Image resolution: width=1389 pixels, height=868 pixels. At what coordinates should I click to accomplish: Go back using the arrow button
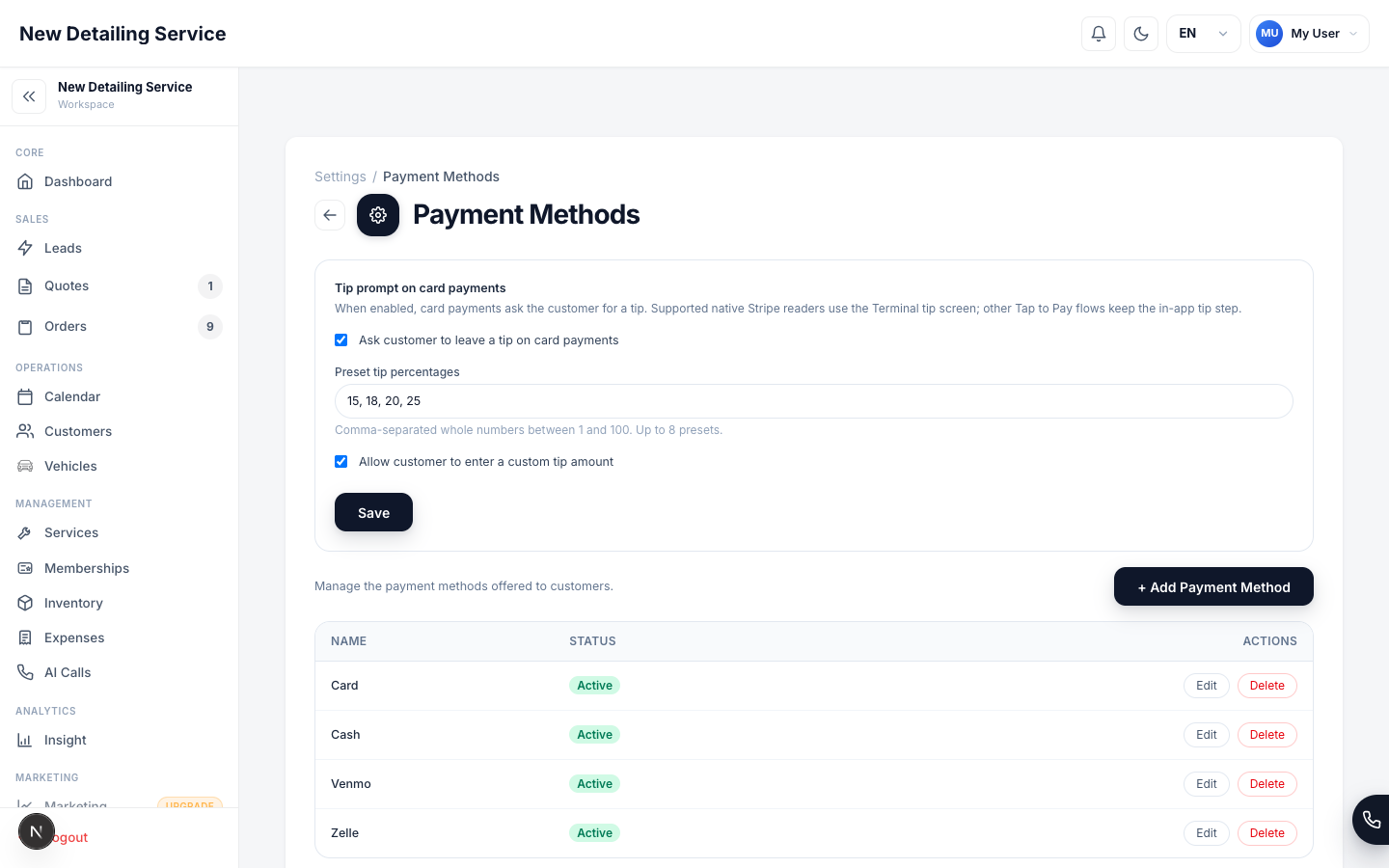[x=330, y=215]
